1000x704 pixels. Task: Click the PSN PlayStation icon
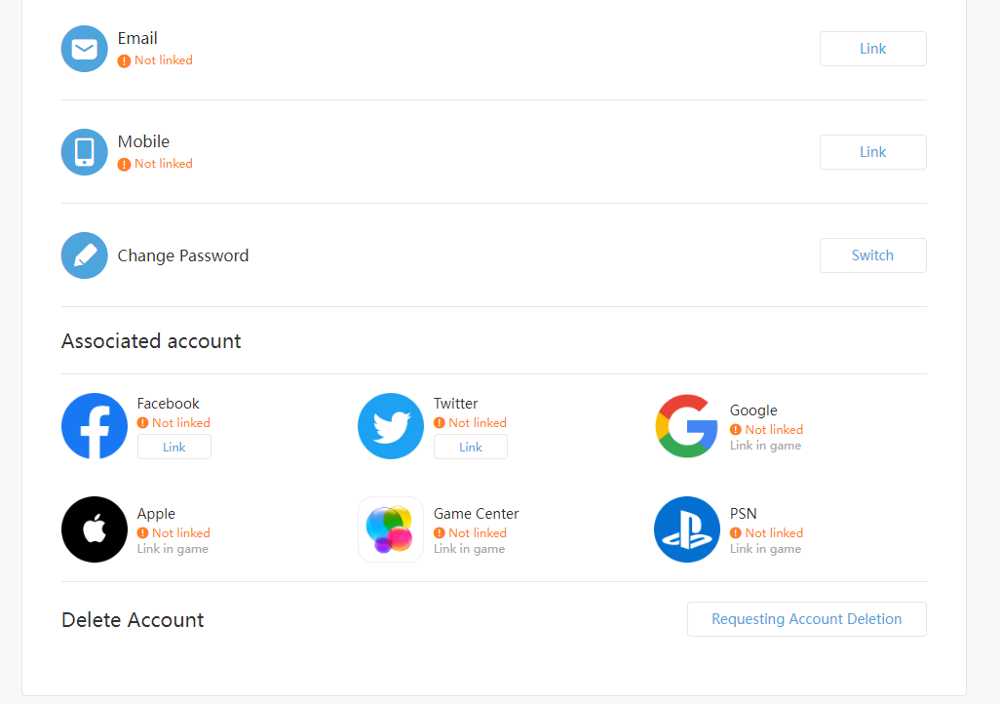[687, 530]
